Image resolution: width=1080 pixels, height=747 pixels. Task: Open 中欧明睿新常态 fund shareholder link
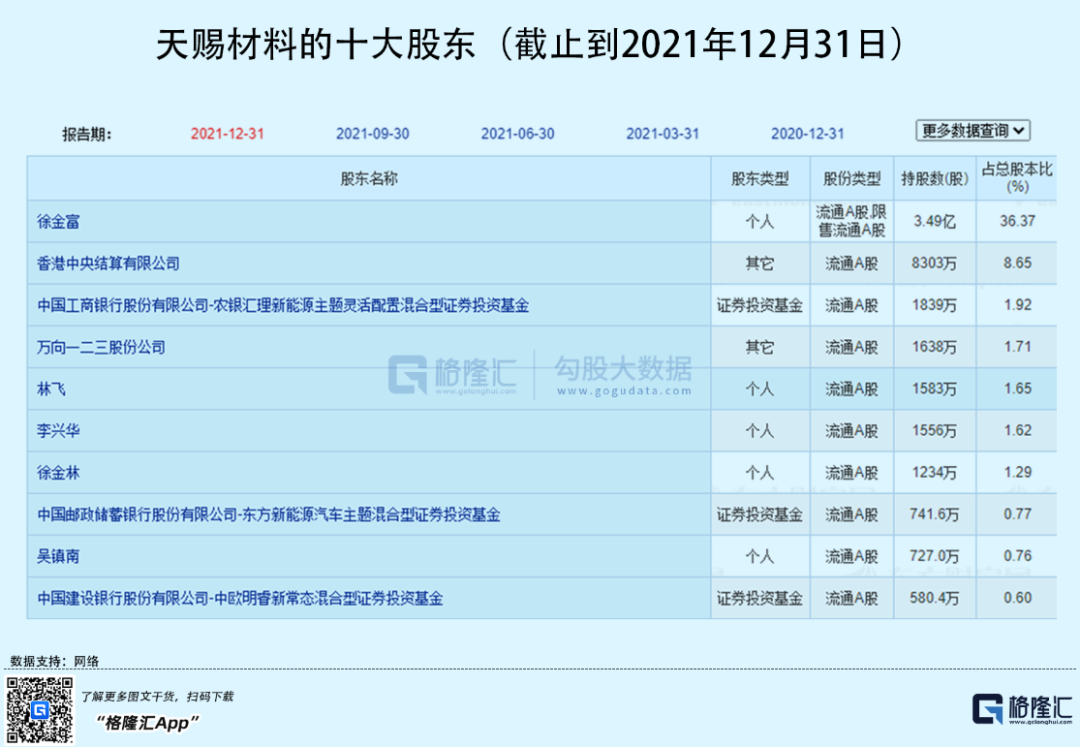(x=240, y=598)
